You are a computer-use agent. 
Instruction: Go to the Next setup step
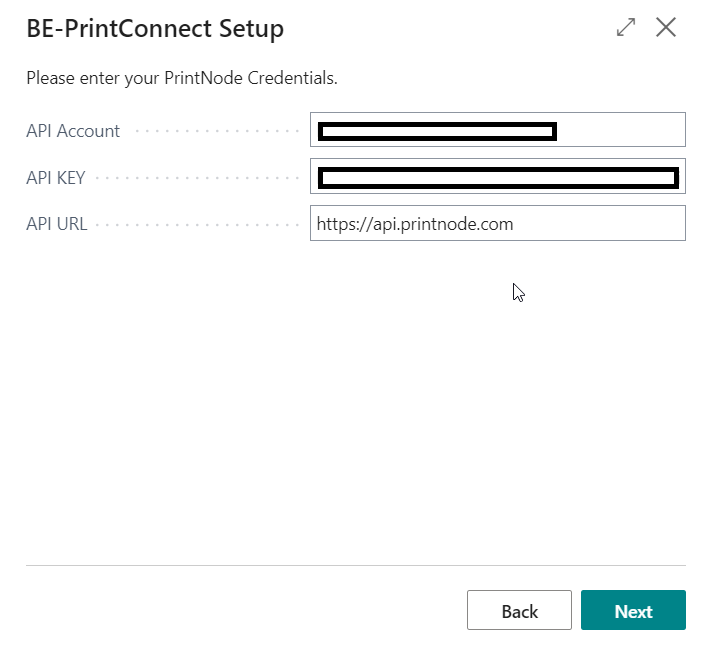coord(633,610)
